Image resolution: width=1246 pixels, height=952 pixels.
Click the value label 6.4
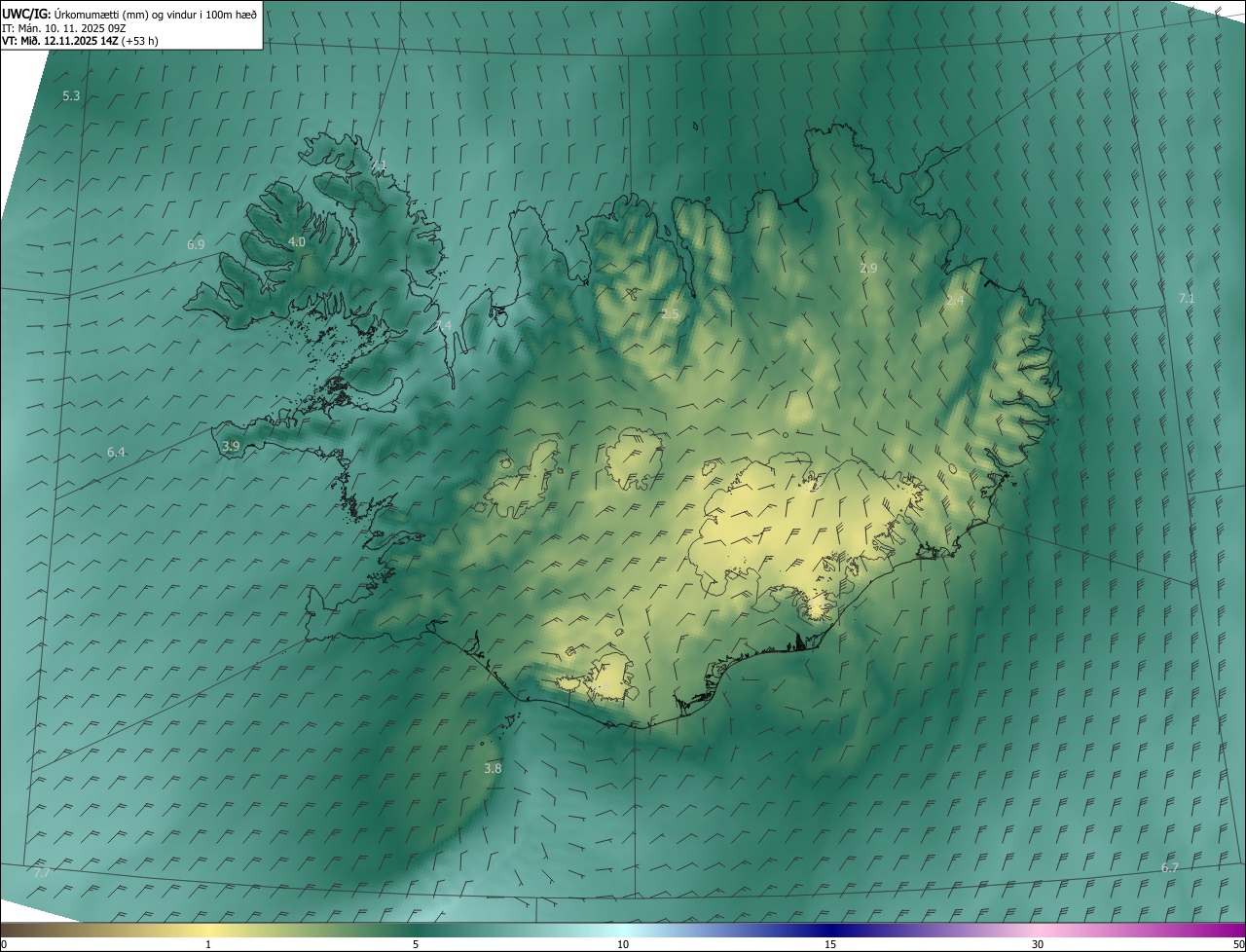pyautogui.click(x=116, y=453)
